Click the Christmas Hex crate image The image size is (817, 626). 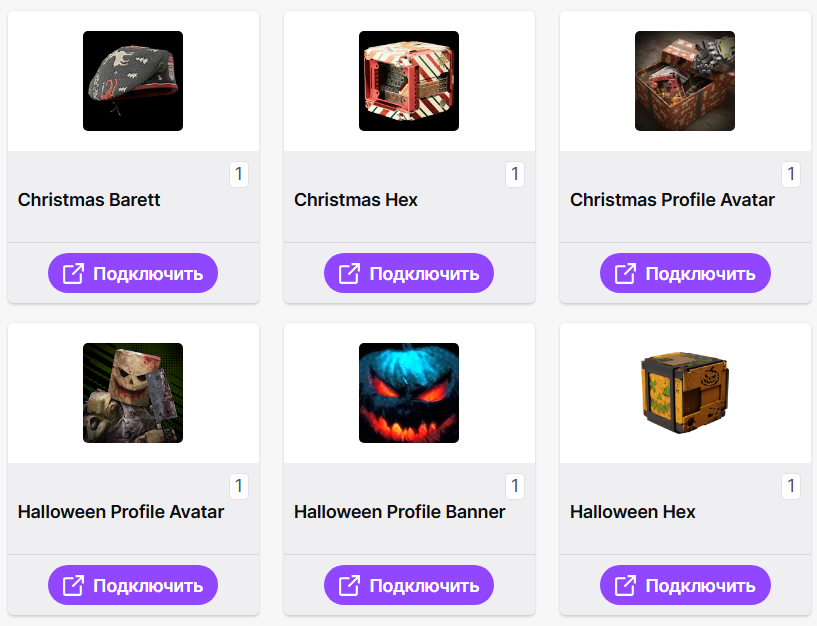pyautogui.click(x=409, y=81)
